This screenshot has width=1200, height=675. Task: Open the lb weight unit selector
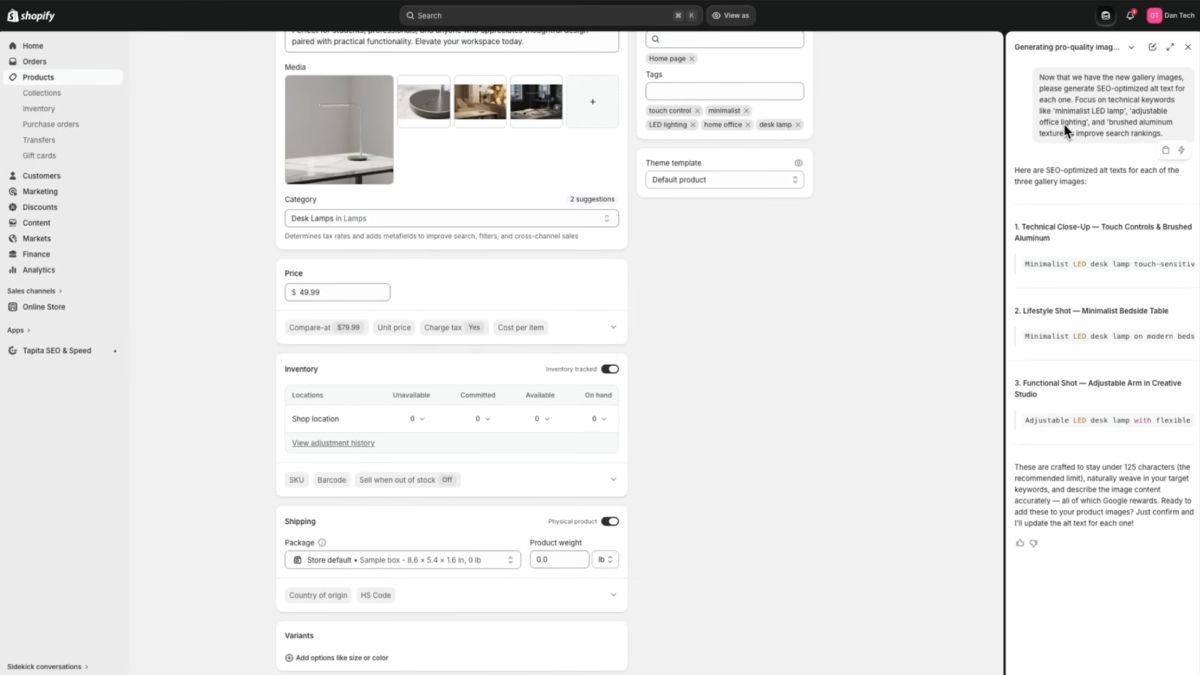(x=605, y=560)
